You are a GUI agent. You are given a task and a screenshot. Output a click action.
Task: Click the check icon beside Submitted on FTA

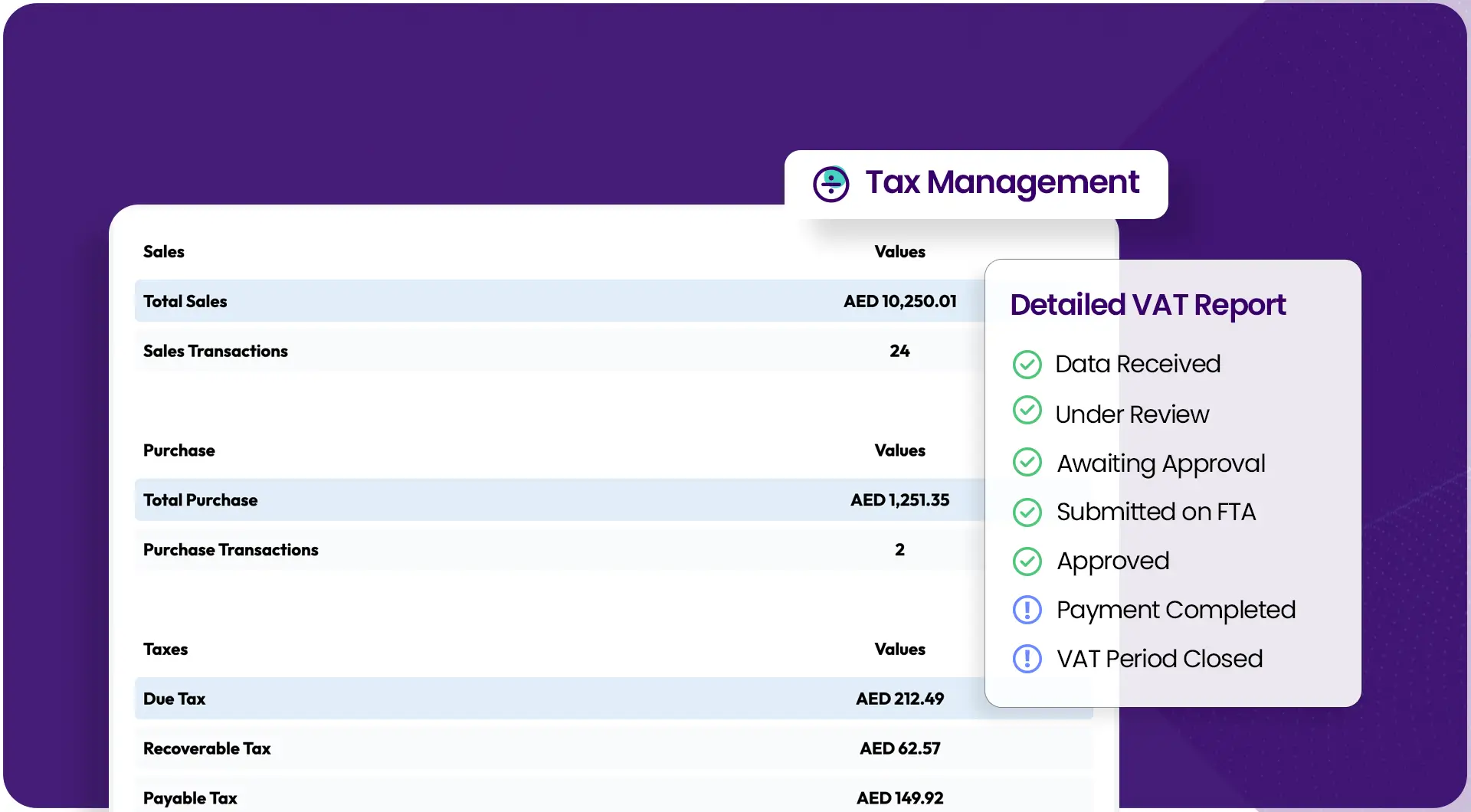[1027, 512]
